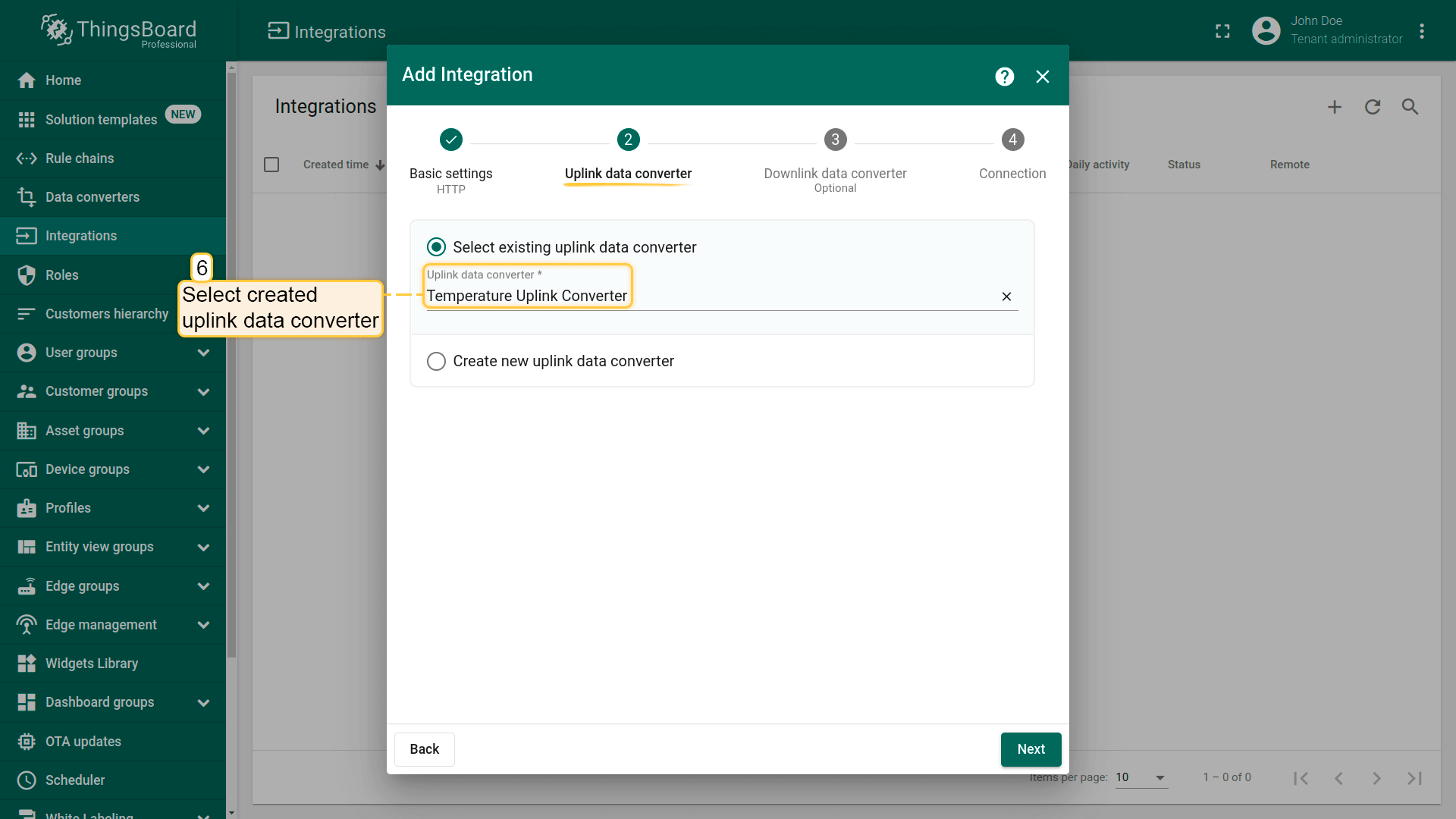1456x819 pixels.
Task: Click the User groups person icon
Action: (x=27, y=353)
